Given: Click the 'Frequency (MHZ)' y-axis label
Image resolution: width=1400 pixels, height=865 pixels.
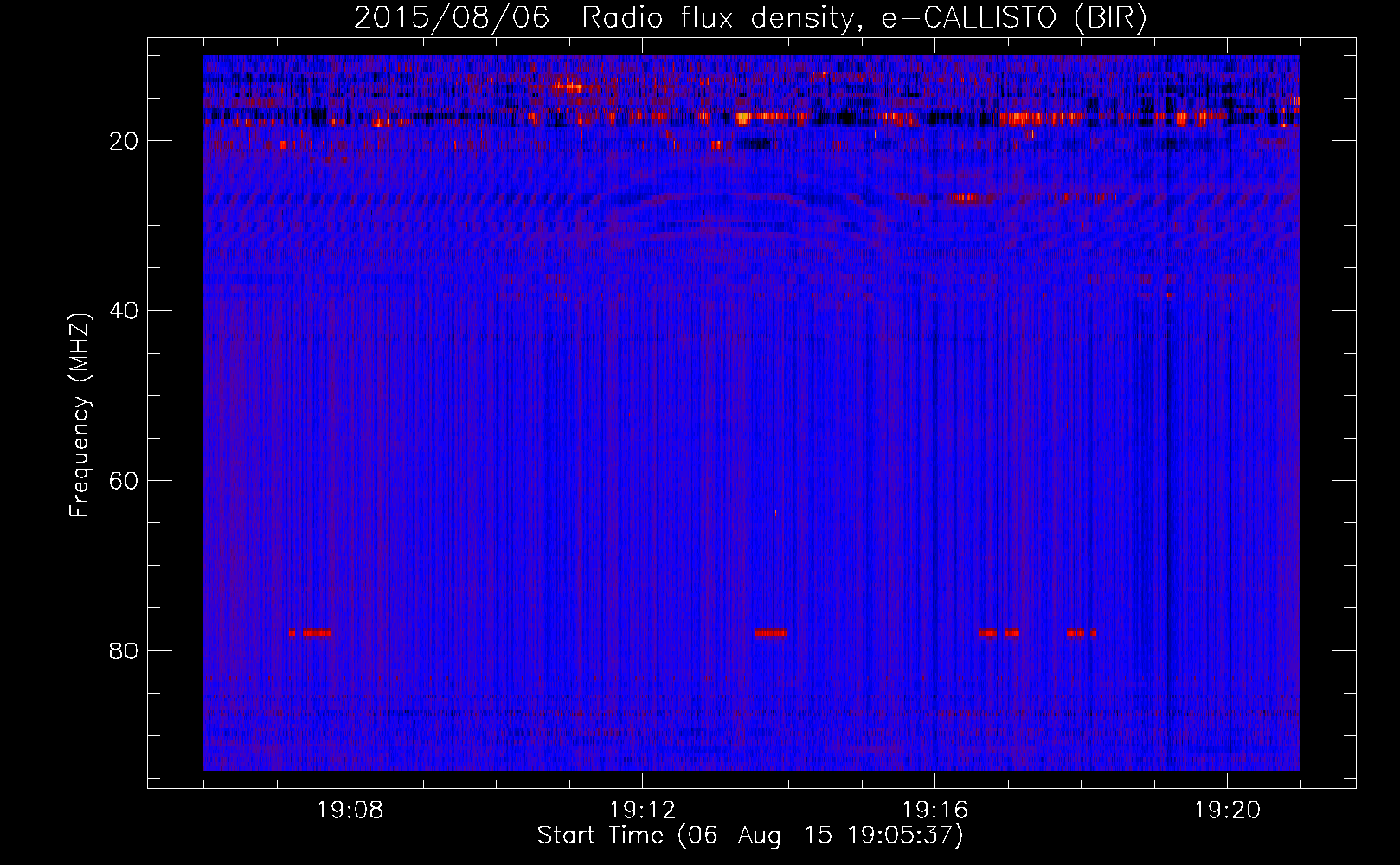Looking at the screenshot, I should coord(80,416).
